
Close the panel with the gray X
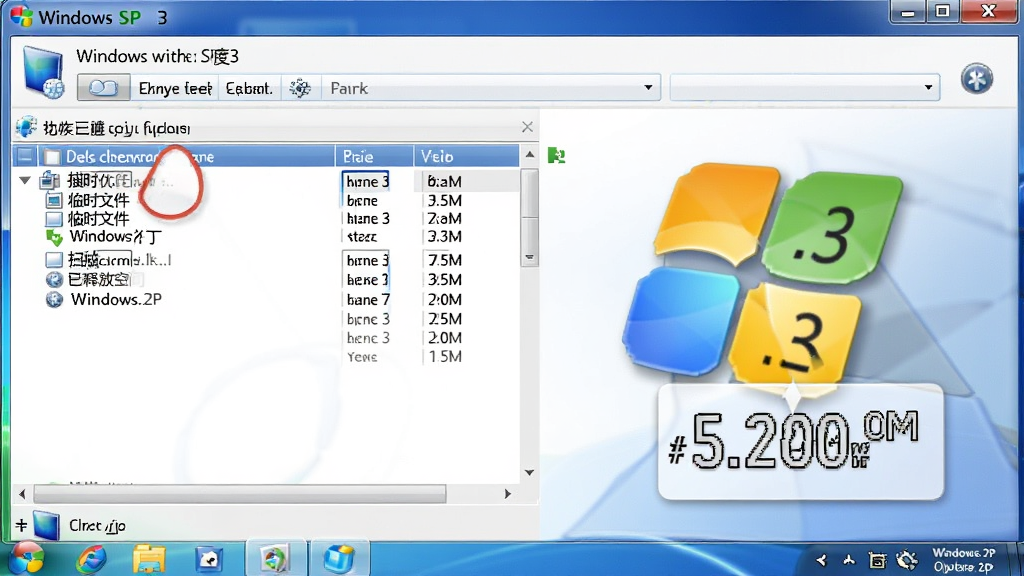(x=528, y=127)
